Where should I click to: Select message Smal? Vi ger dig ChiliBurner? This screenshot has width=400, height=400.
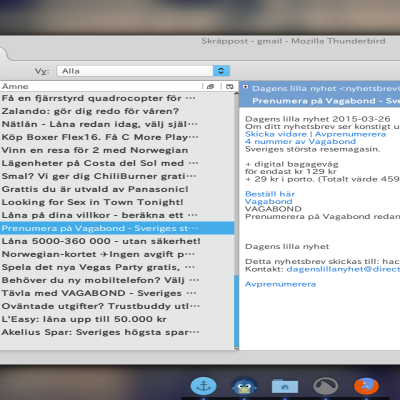[117, 176]
